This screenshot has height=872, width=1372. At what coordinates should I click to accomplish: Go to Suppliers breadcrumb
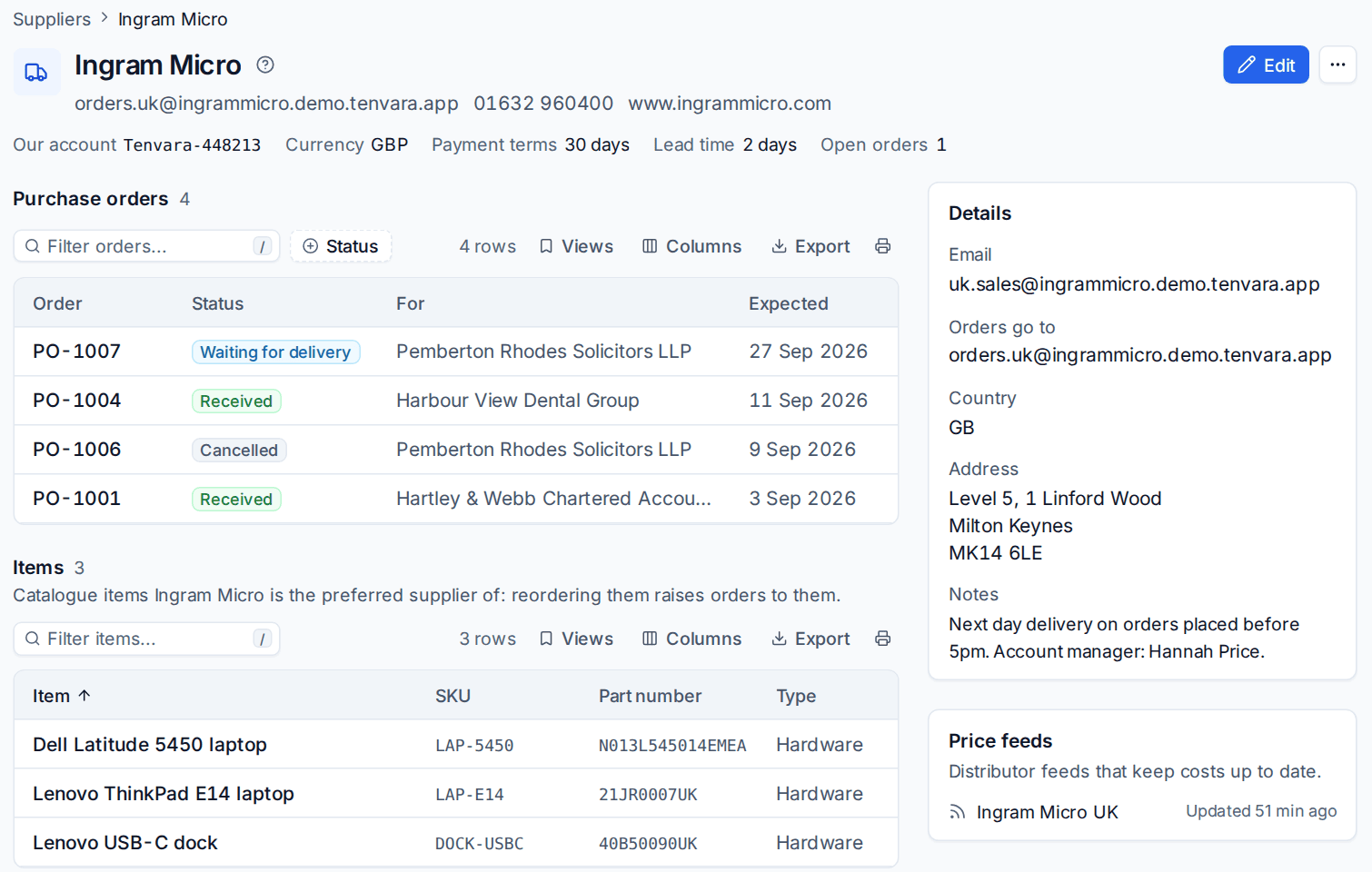pos(52,19)
